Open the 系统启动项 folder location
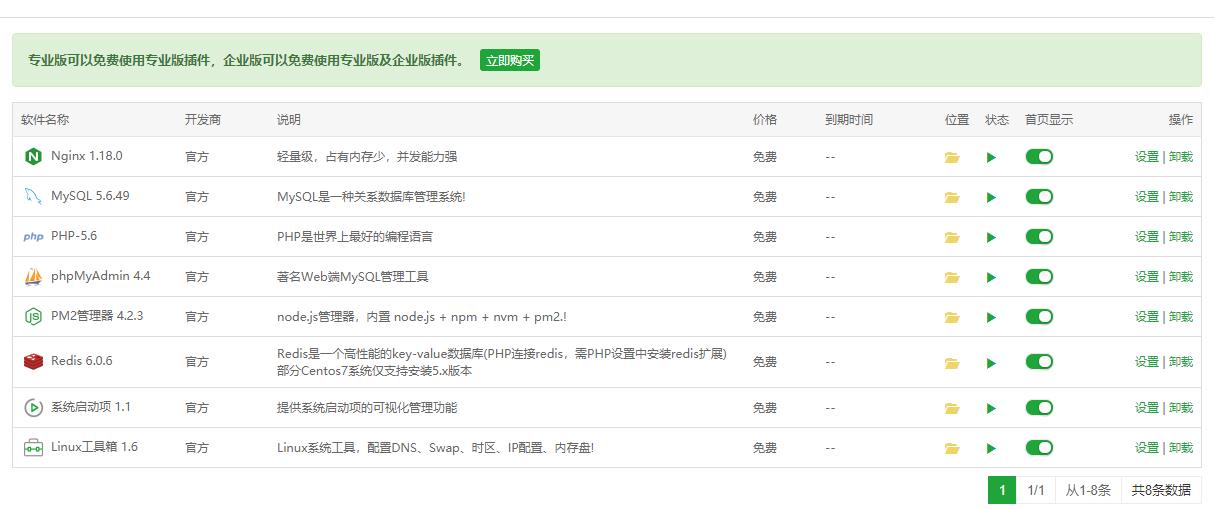The height and width of the screenshot is (509, 1214). [952, 408]
